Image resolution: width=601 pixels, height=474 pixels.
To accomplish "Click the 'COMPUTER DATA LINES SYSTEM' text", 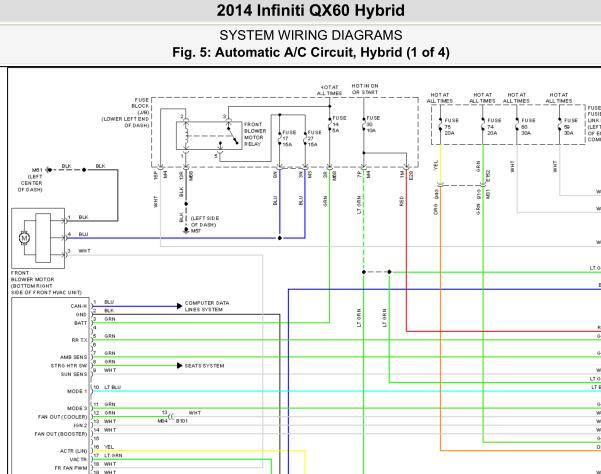I will (207, 306).
